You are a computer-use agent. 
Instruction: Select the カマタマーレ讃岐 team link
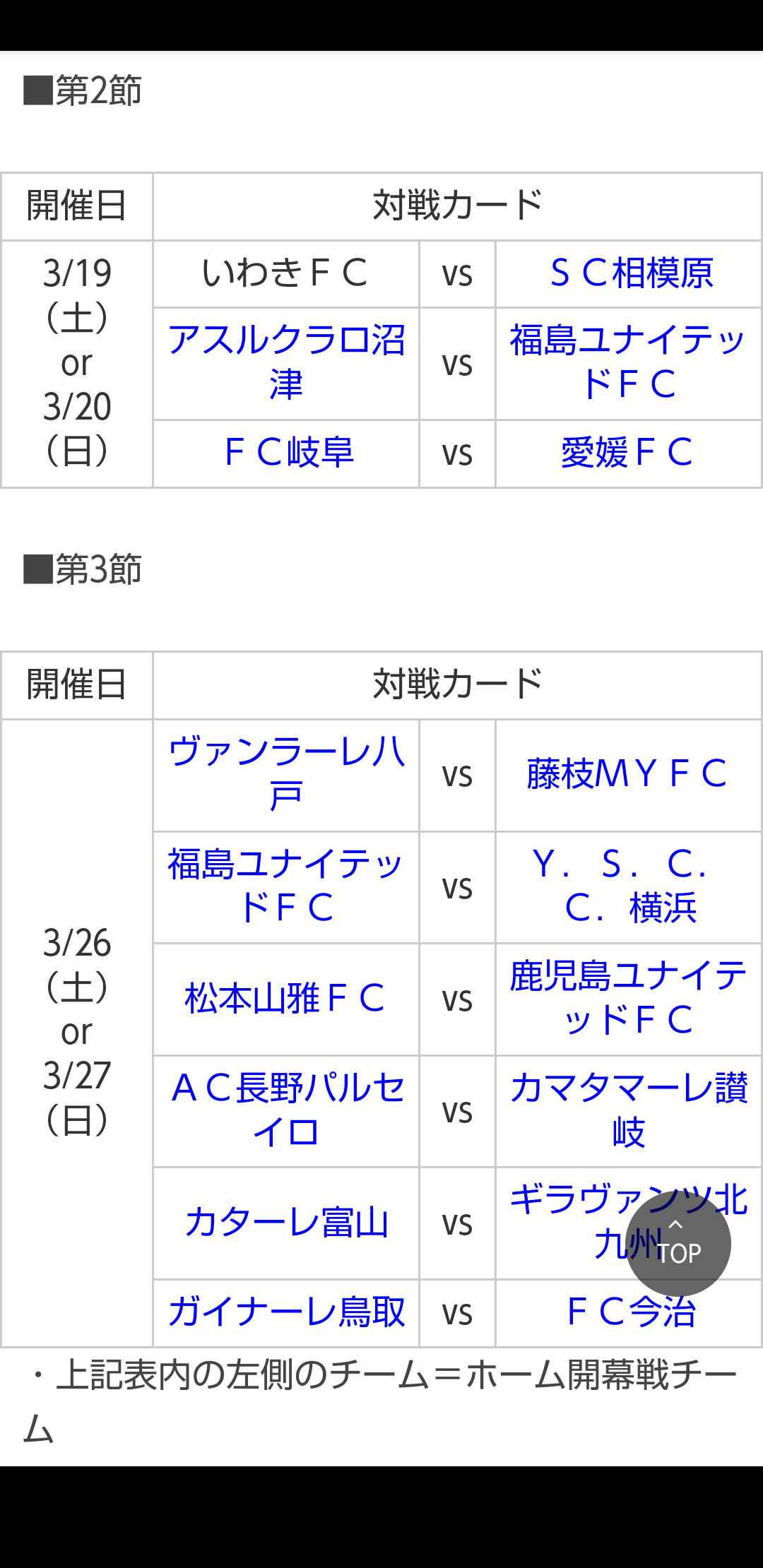pos(628,1110)
